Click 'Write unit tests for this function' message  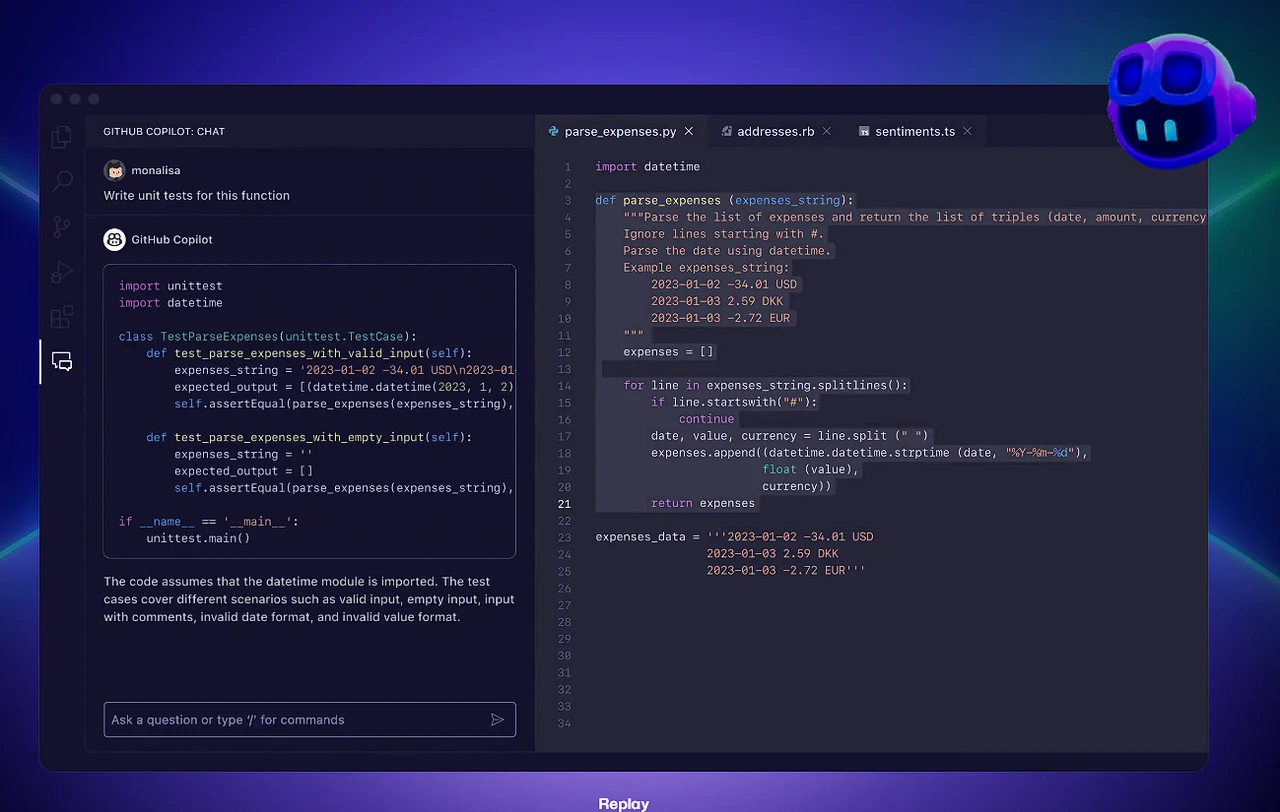click(197, 195)
